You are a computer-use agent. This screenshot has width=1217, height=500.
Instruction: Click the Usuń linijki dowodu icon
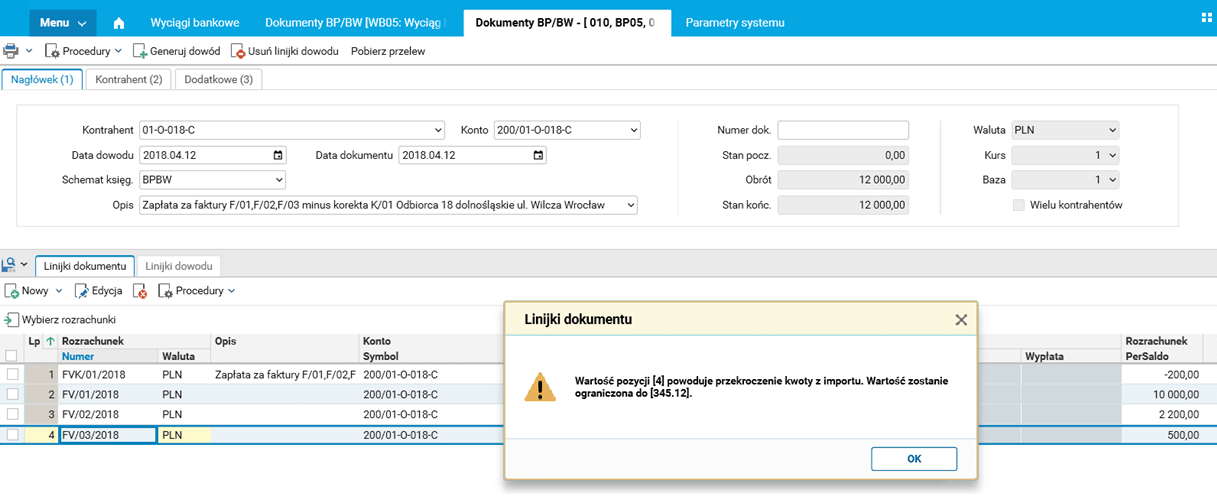point(237,51)
